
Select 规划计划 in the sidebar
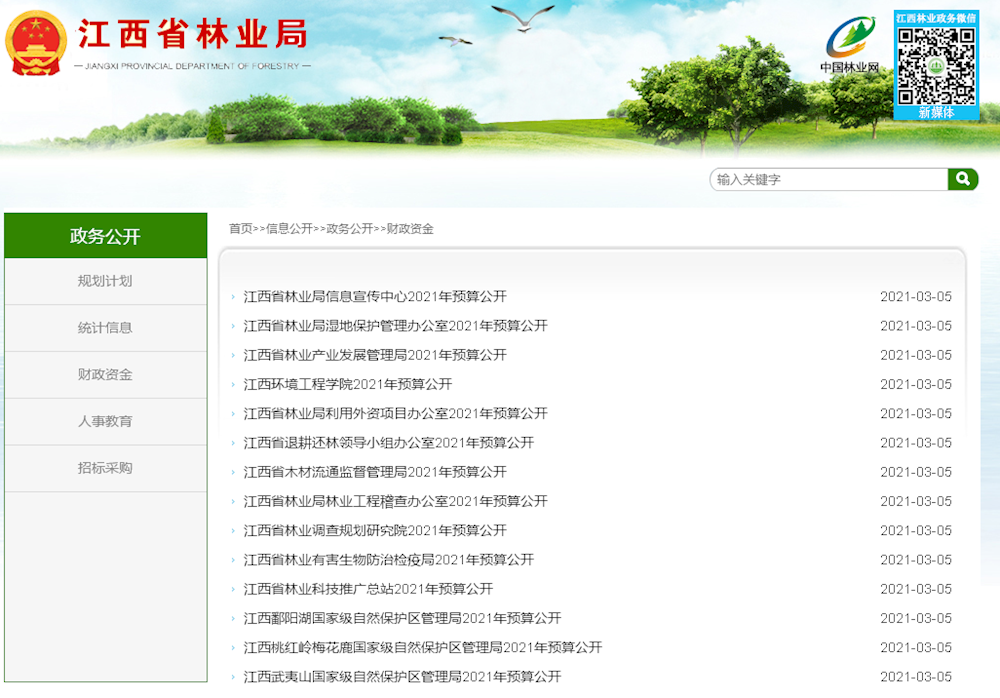click(105, 281)
